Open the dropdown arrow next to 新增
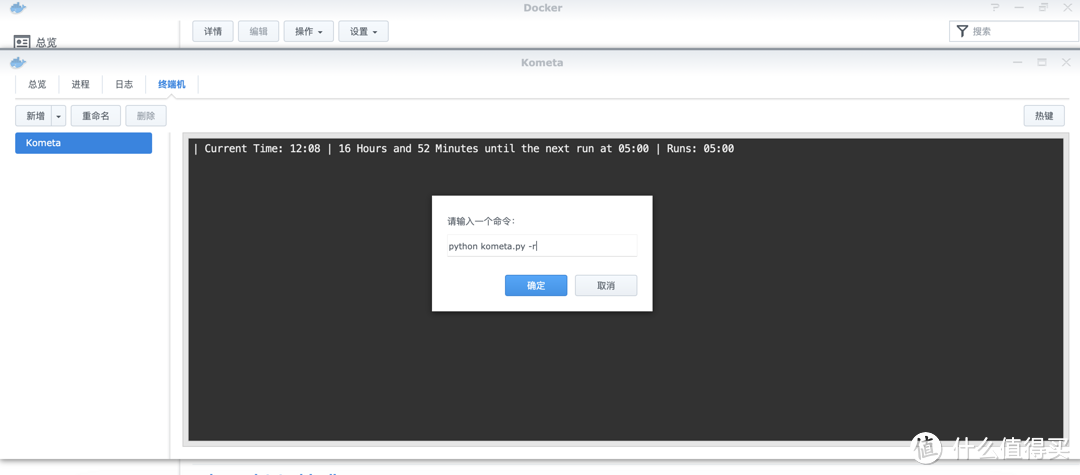The image size is (1080, 475). 59,116
